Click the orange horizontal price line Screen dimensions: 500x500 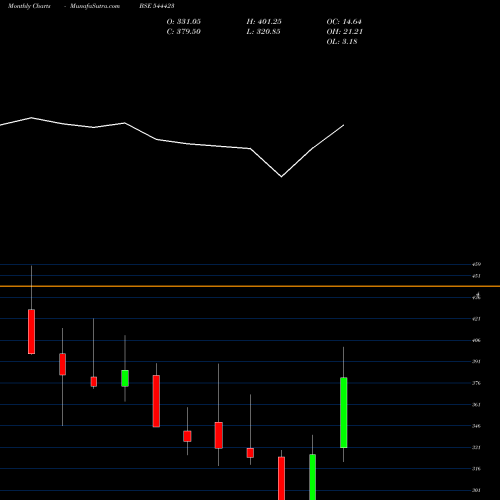click(x=250, y=286)
